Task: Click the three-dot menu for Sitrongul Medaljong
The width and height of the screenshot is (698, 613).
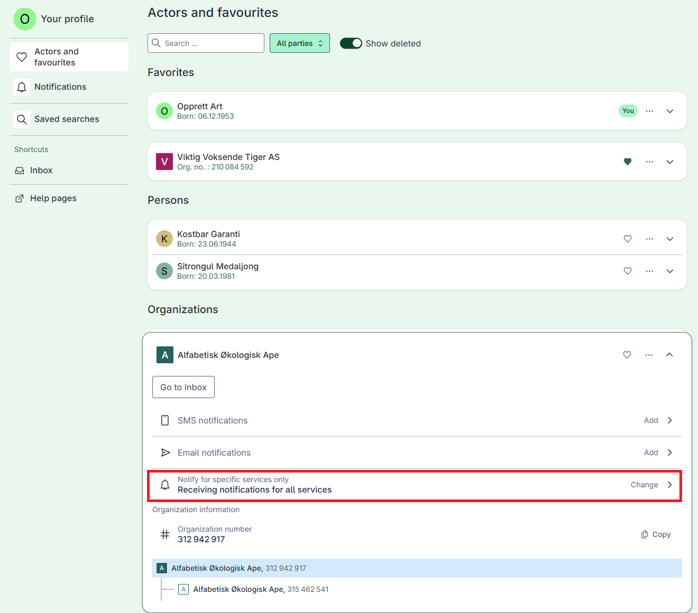Action: [649, 271]
